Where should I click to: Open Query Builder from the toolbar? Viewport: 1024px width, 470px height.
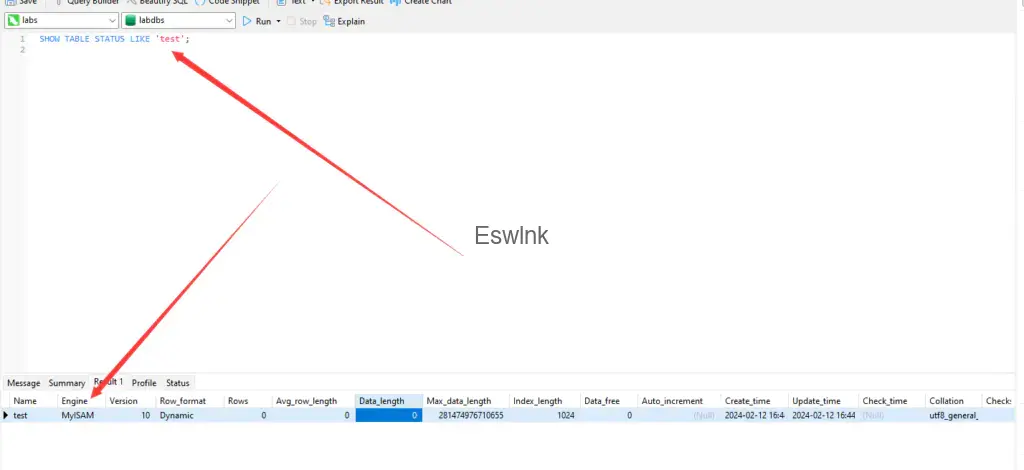(x=91, y=3)
